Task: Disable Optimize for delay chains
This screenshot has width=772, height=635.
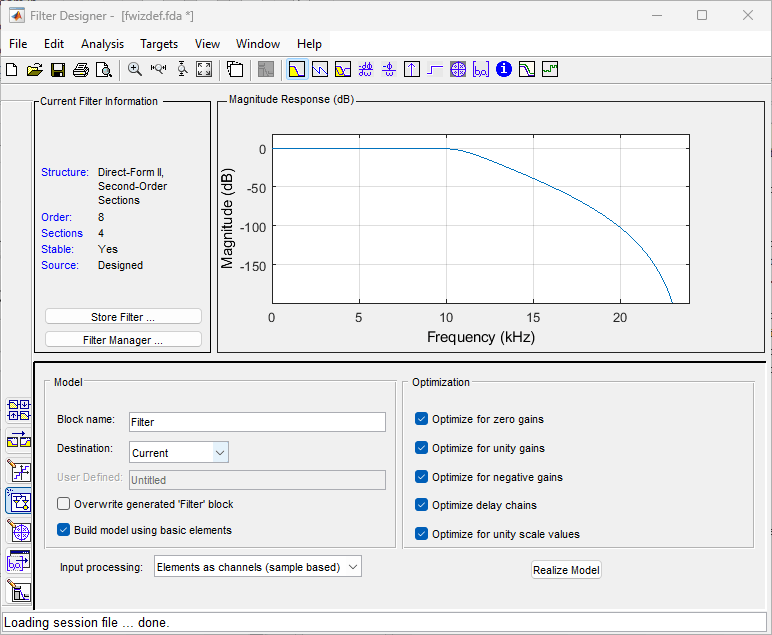Action: (x=421, y=505)
